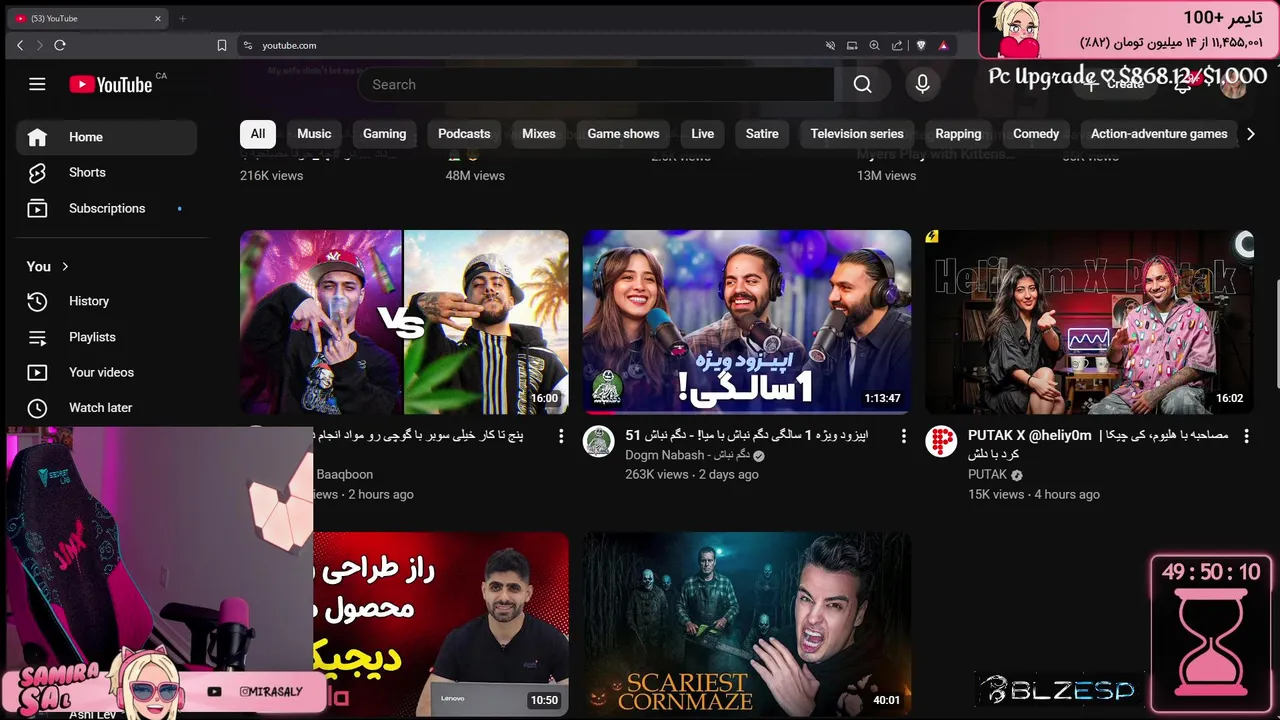The image size is (1280, 720).
Task: Select the All filter chip
Action: 258,134
